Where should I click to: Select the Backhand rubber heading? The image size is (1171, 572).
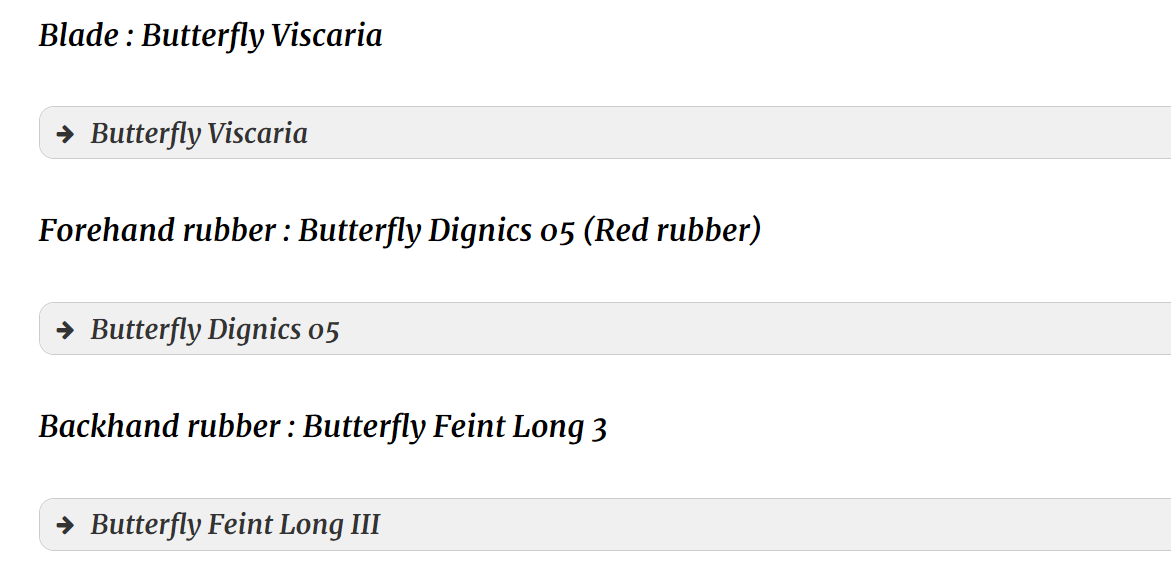click(323, 427)
